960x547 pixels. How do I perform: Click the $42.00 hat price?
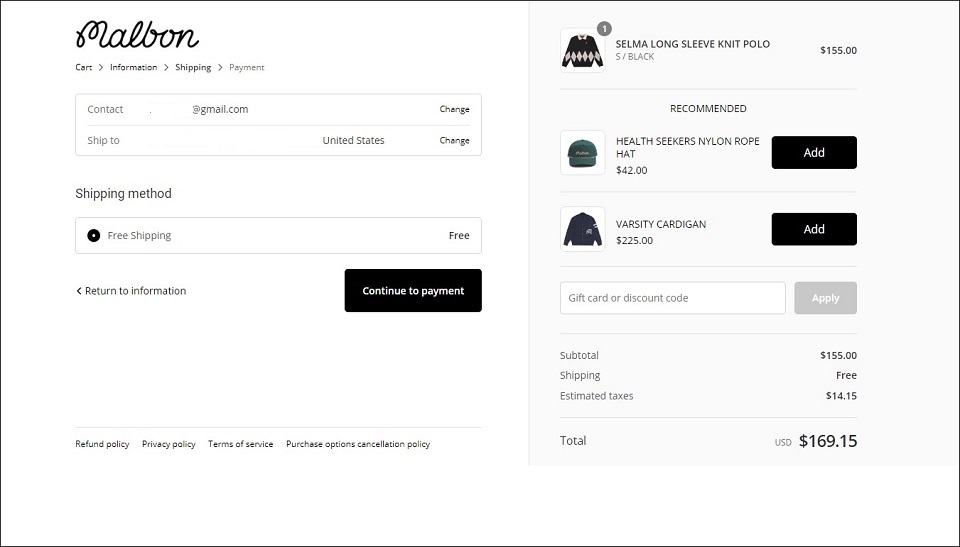[x=631, y=170]
